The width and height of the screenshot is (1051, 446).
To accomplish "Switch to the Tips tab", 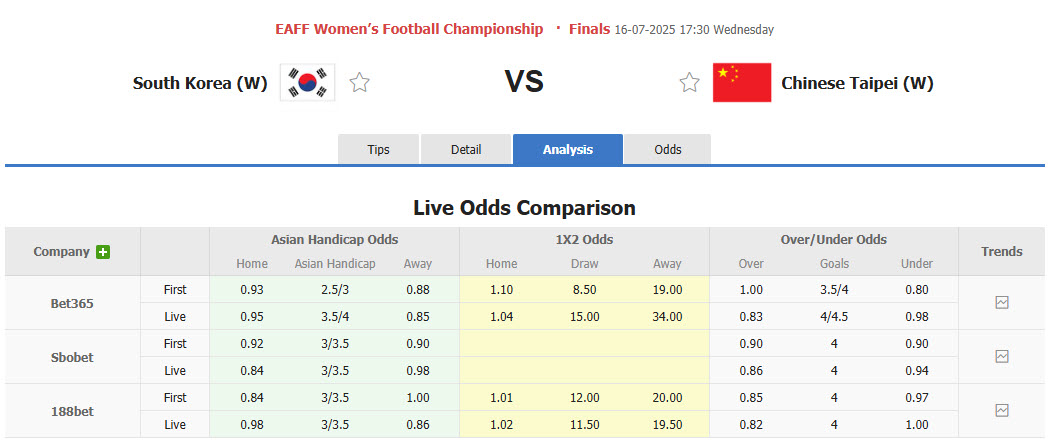I will (378, 150).
